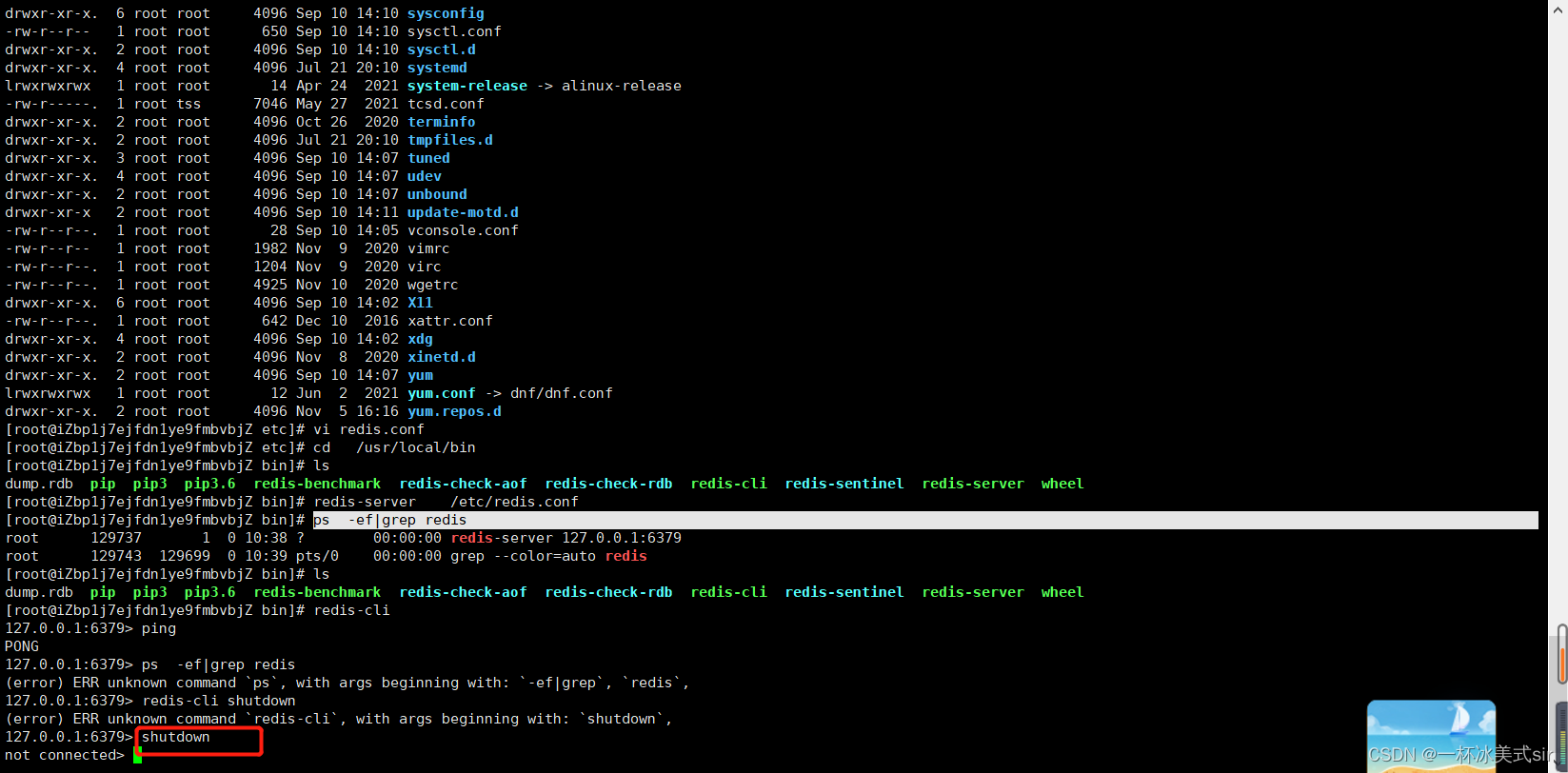Select the tss group owner text
The height and width of the screenshot is (773, 1568).
coord(189,104)
